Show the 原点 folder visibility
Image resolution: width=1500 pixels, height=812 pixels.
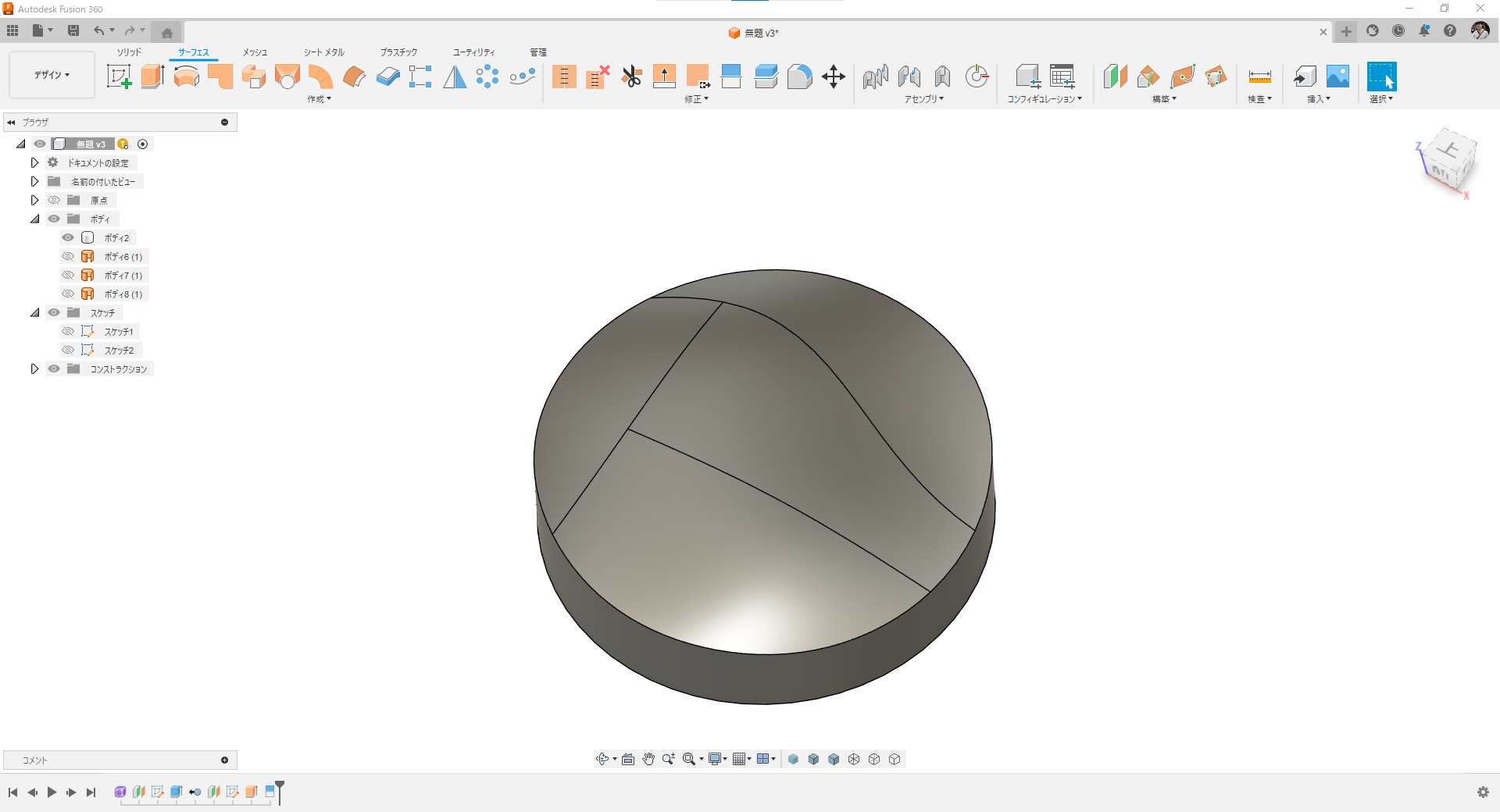point(54,200)
